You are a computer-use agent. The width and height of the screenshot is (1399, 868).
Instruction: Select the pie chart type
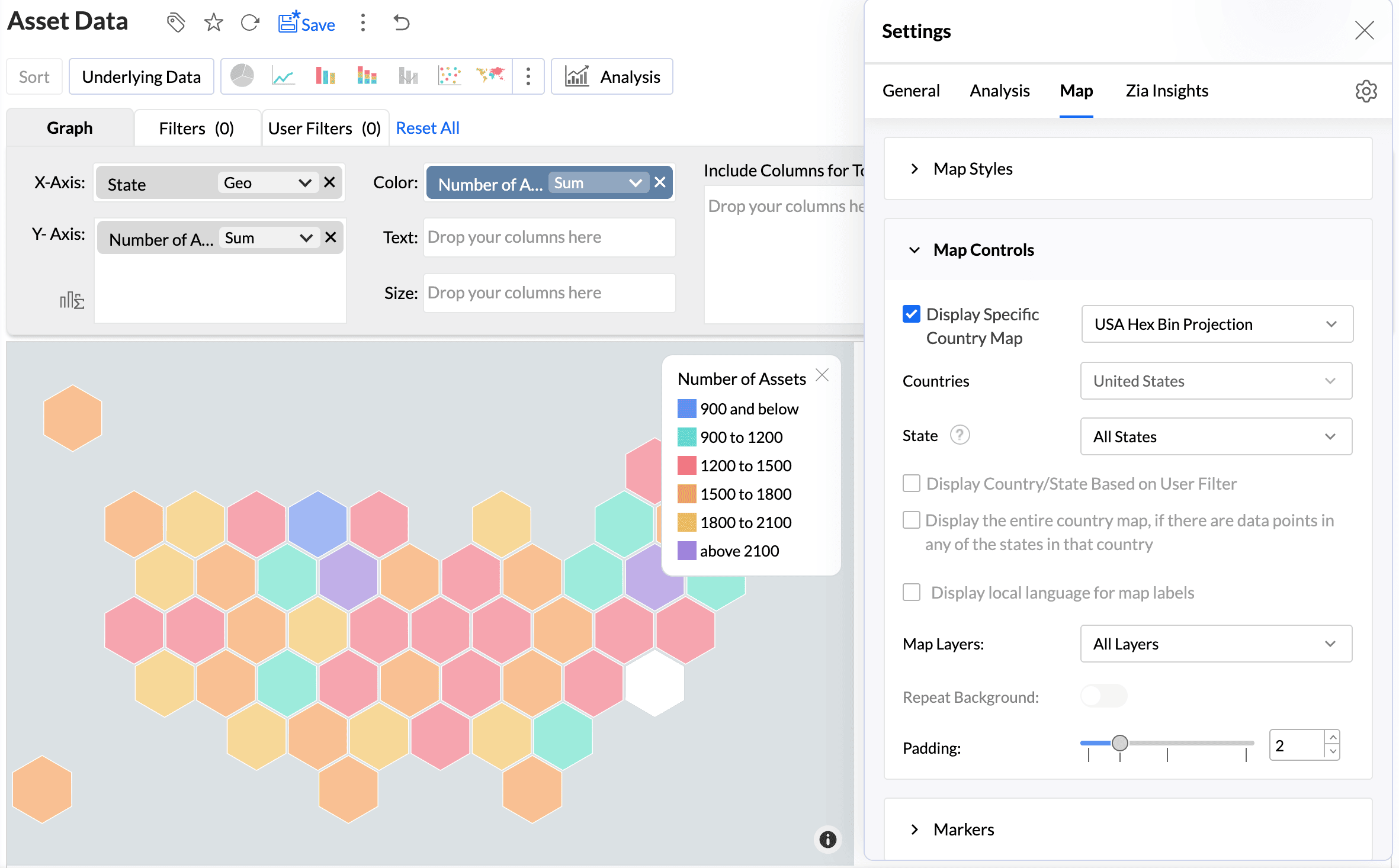pyautogui.click(x=242, y=76)
